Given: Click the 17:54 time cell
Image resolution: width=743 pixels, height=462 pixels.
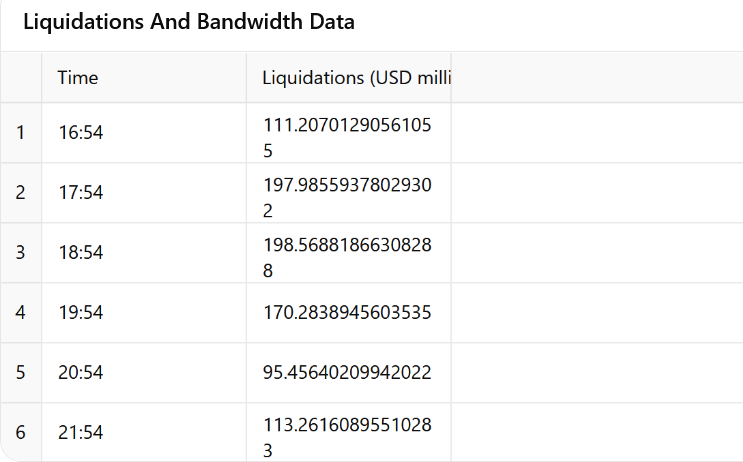Looking at the screenshot, I should coord(144,193).
